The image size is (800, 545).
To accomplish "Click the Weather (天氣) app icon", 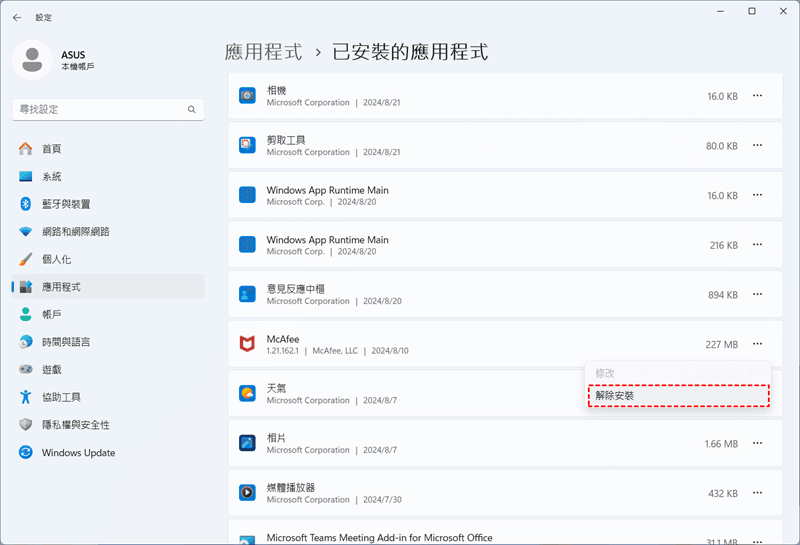I will (247, 393).
